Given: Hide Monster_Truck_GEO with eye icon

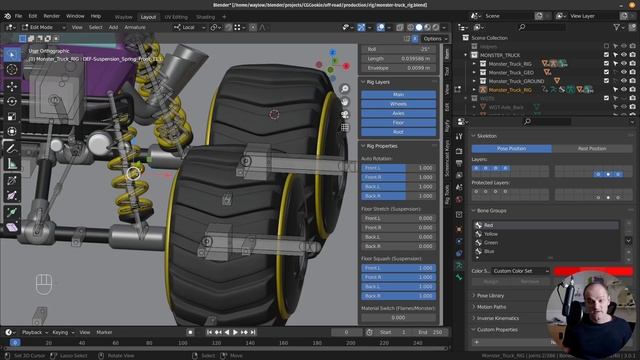Looking at the screenshot, I should [624, 72].
